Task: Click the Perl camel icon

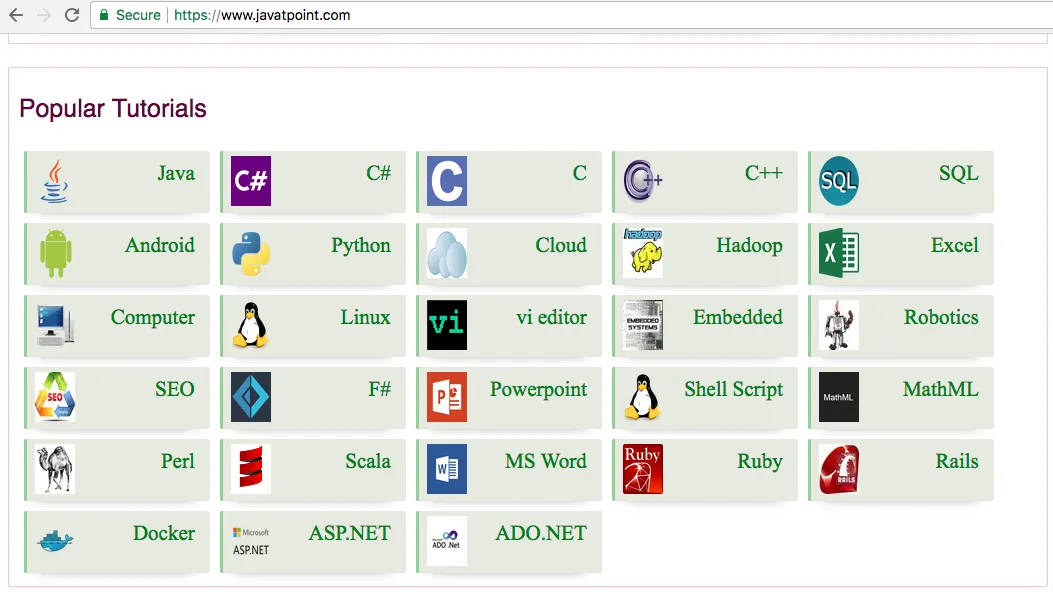Action: click(54, 468)
